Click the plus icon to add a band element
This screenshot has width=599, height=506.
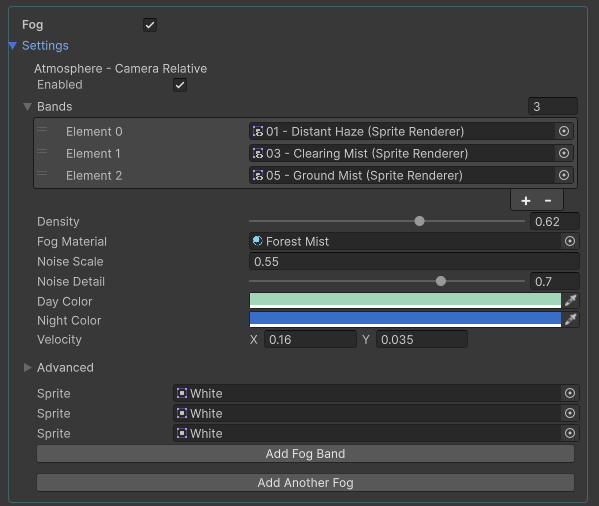click(526, 200)
